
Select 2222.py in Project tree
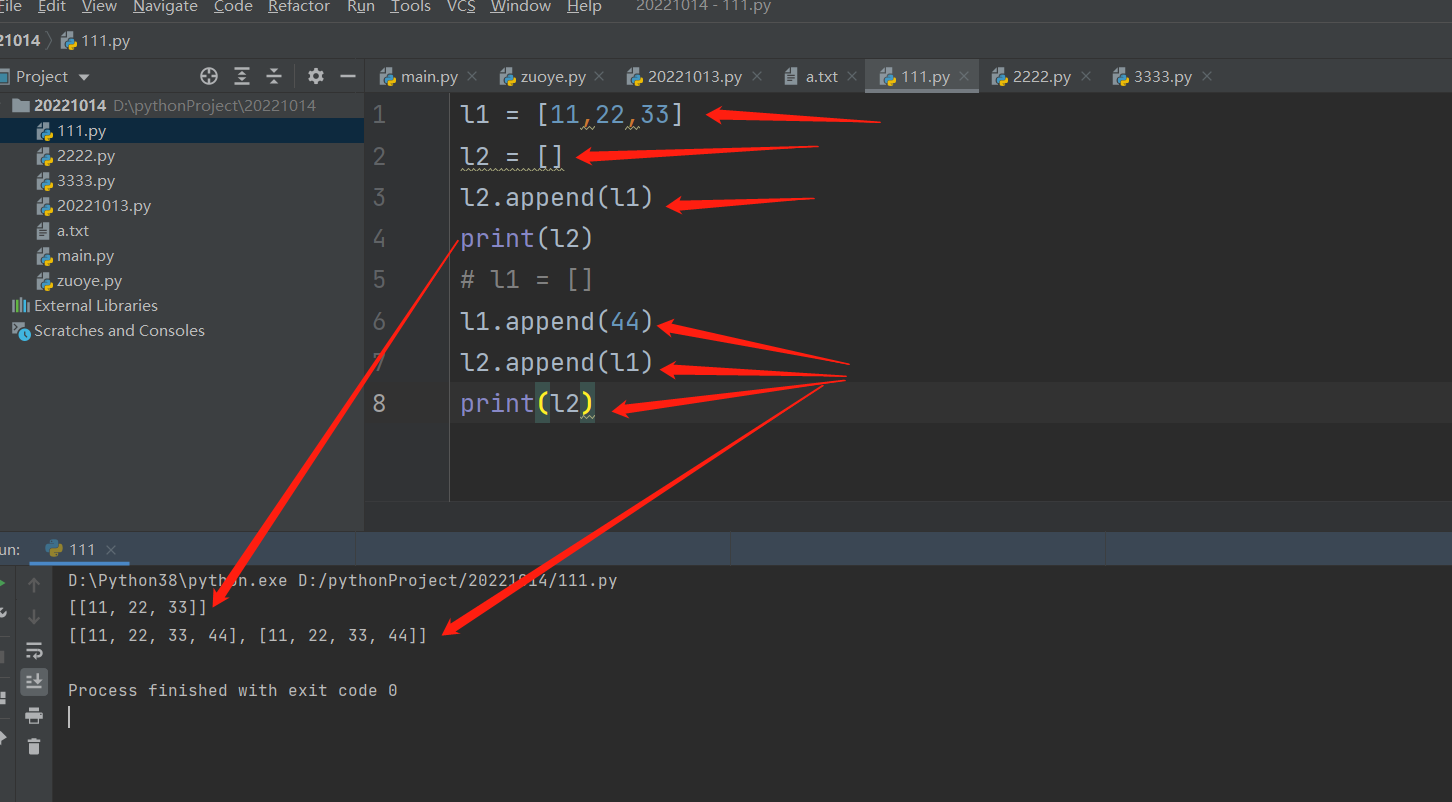pos(182,156)
